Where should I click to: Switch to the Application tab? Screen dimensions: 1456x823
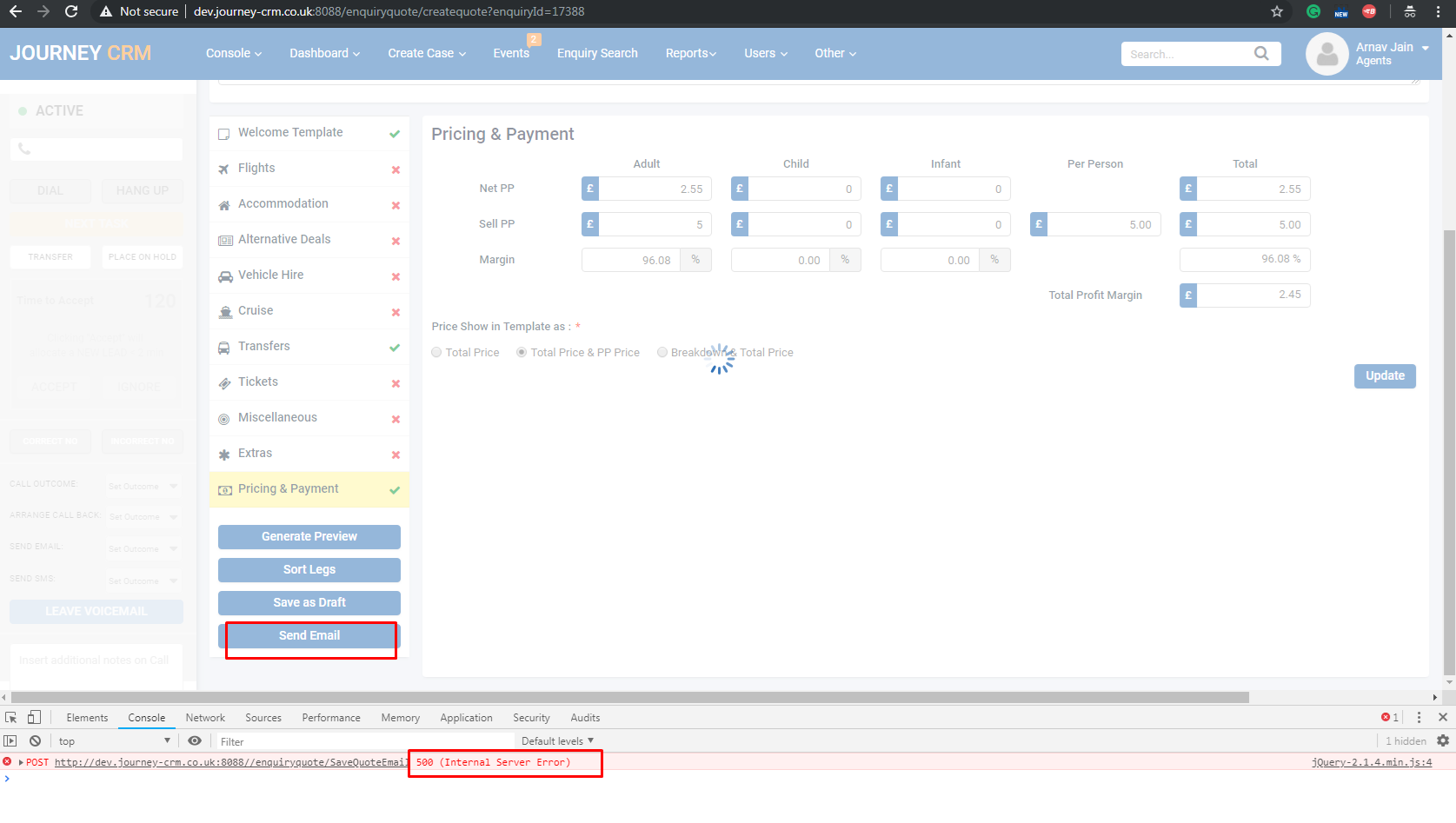[466, 718]
